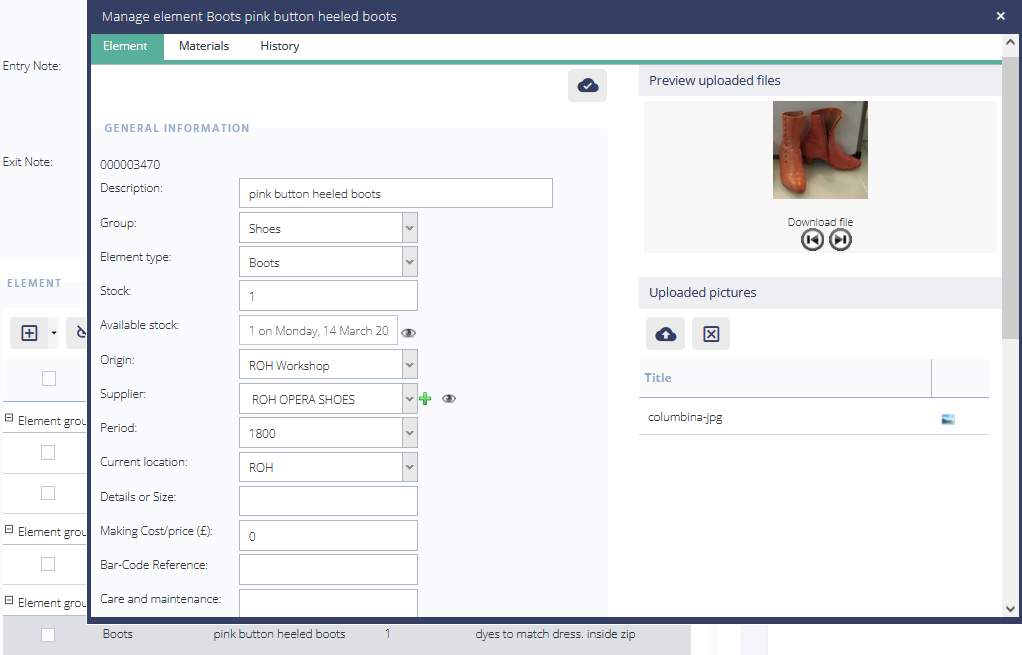Go to next preview image
The width and height of the screenshot is (1022, 655).
pos(841,240)
